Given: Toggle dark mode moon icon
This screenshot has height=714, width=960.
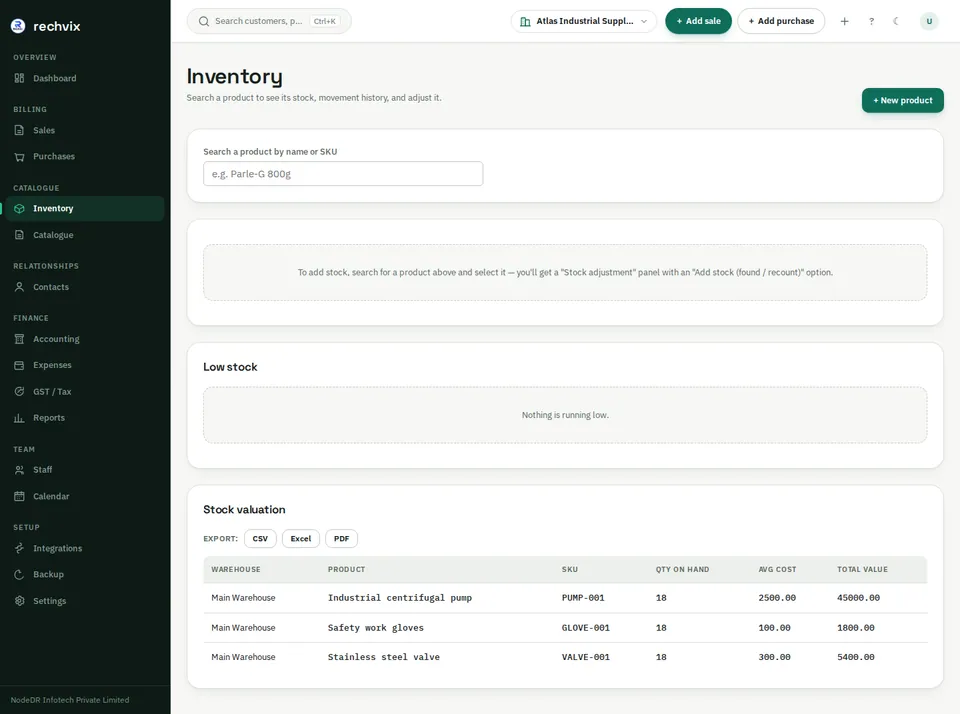Looking at the screenshot, I should [896, 21].
